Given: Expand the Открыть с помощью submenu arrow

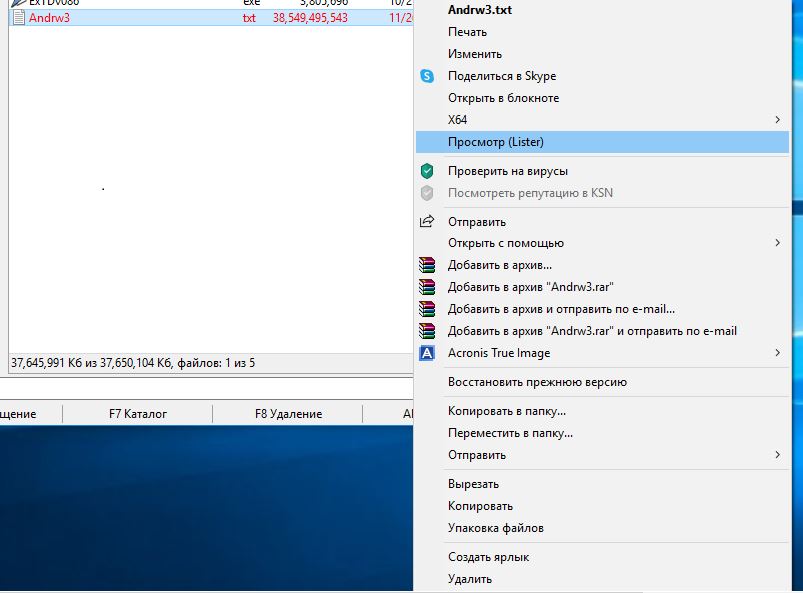Looking at the screenshot, I should [x=778, y=243].
